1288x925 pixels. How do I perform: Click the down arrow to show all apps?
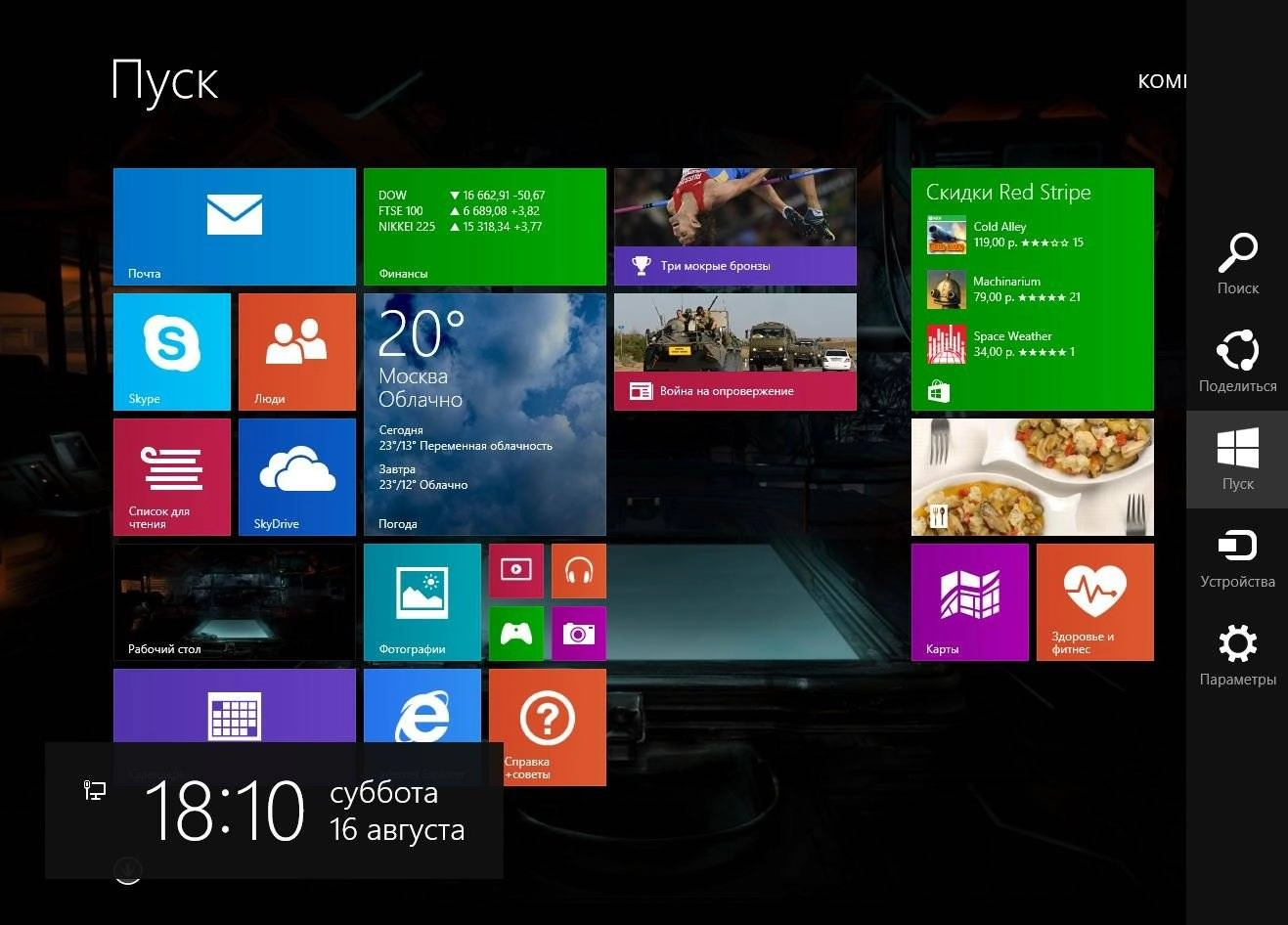coord(128,870)
